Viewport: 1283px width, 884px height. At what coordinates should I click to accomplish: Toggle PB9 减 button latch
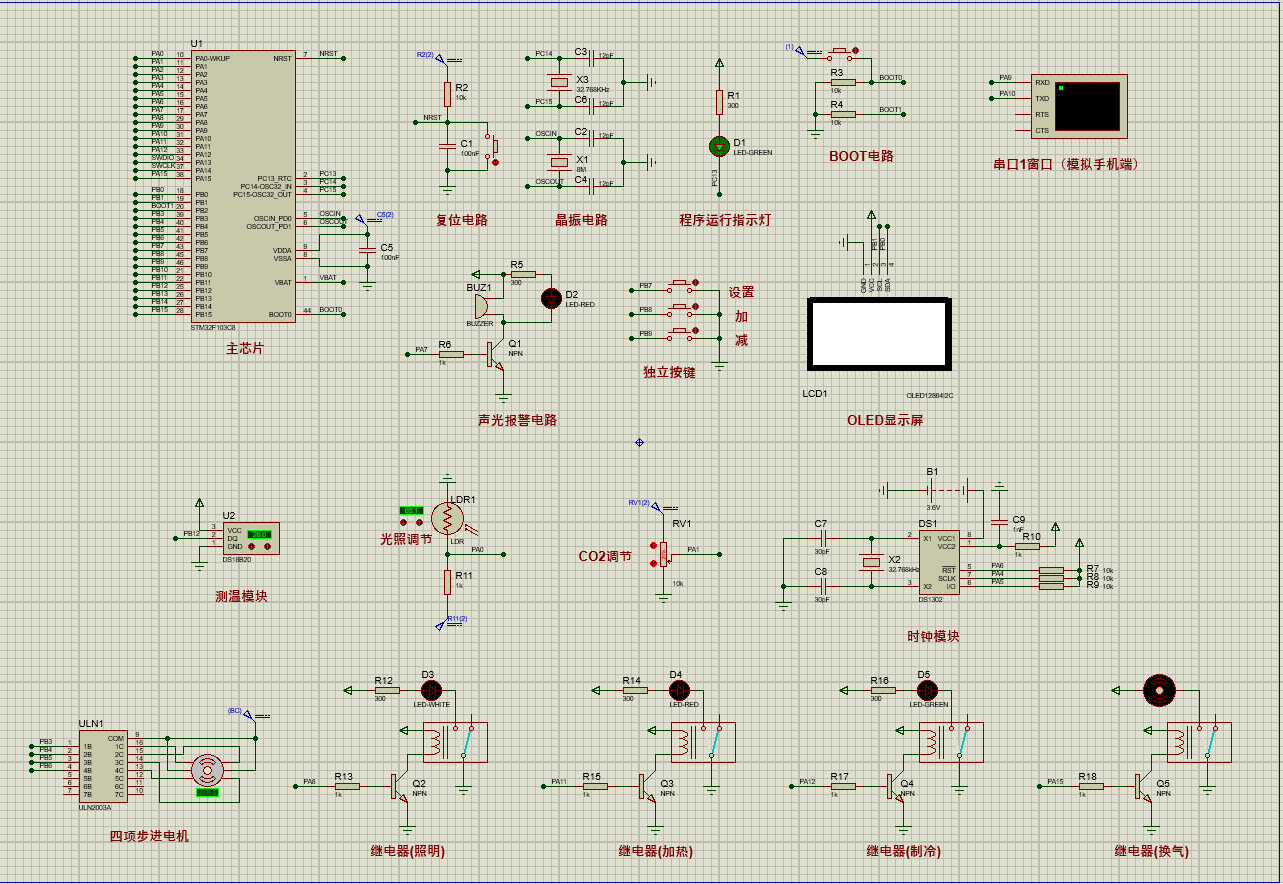695,330
